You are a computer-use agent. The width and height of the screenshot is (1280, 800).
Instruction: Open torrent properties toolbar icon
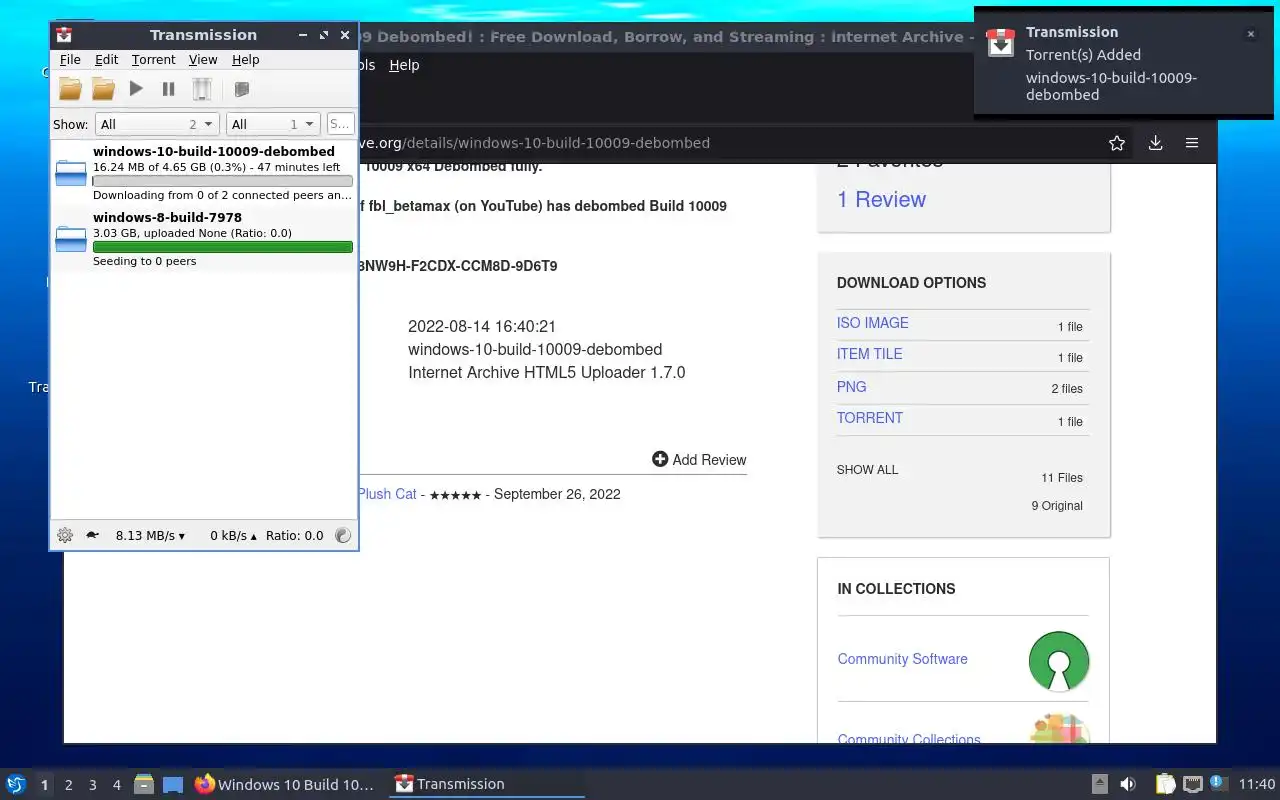241,89
